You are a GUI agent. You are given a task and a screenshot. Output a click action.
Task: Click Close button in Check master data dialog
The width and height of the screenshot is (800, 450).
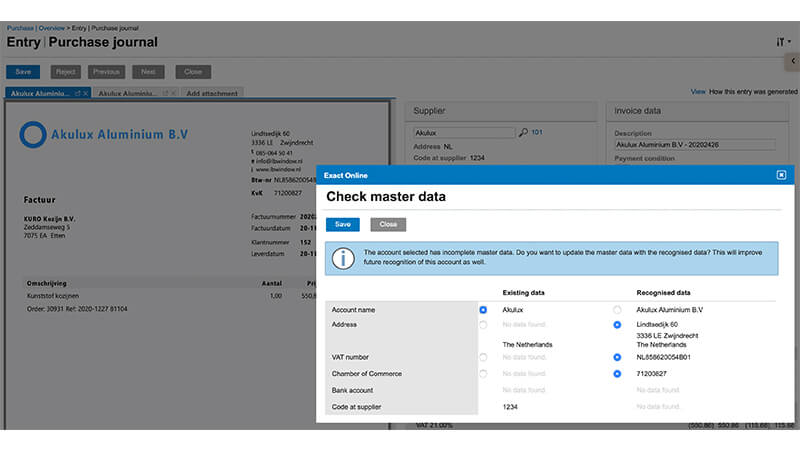[x=388, y=224]
